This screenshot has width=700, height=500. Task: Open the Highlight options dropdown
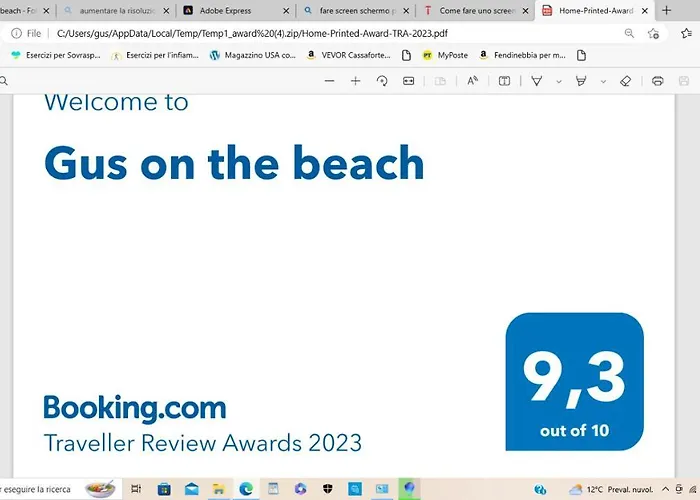click(x=603, y=81)
